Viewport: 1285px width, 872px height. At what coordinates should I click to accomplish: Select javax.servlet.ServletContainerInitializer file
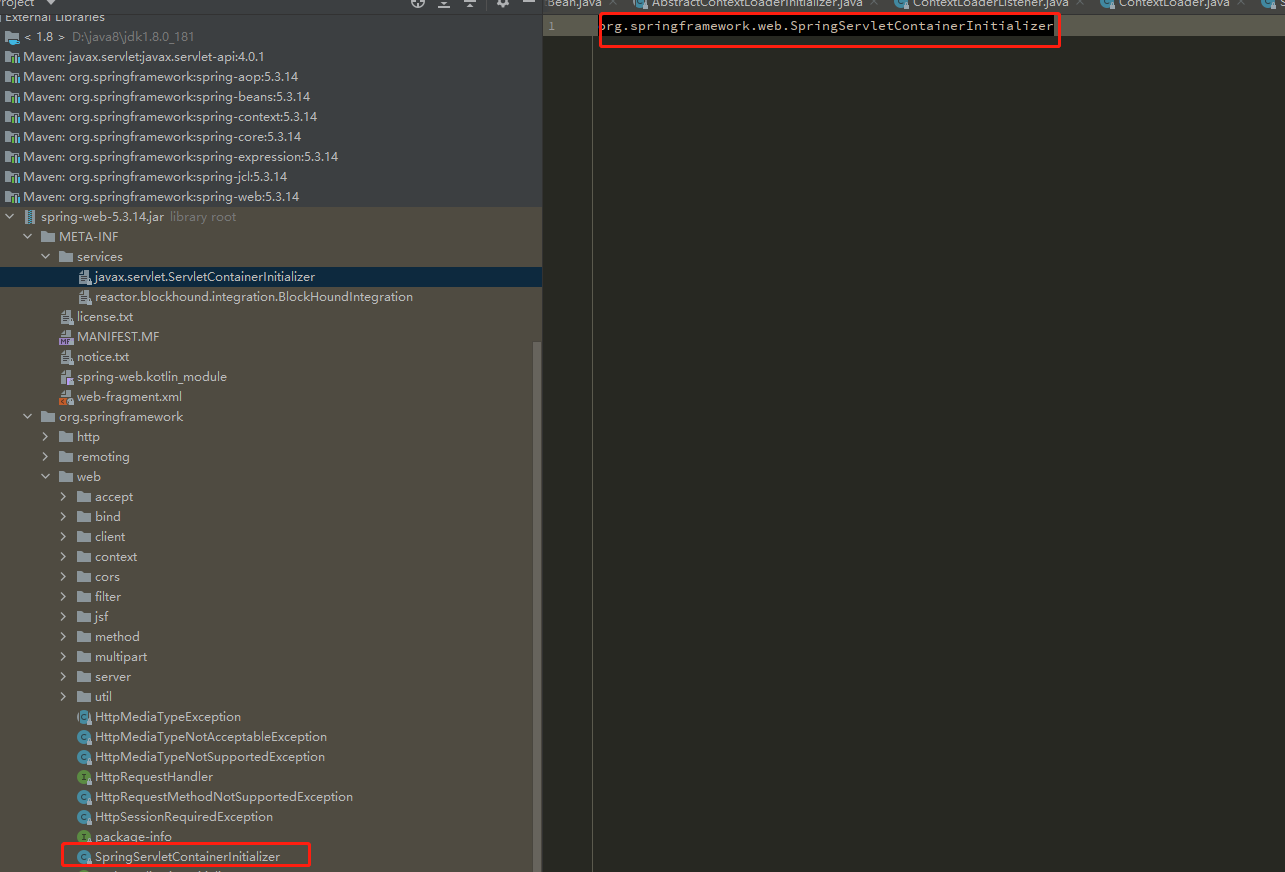[205, 277]
